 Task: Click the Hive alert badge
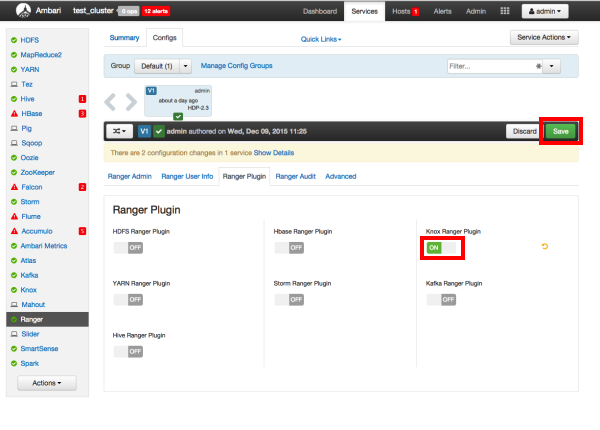[82, 99]
